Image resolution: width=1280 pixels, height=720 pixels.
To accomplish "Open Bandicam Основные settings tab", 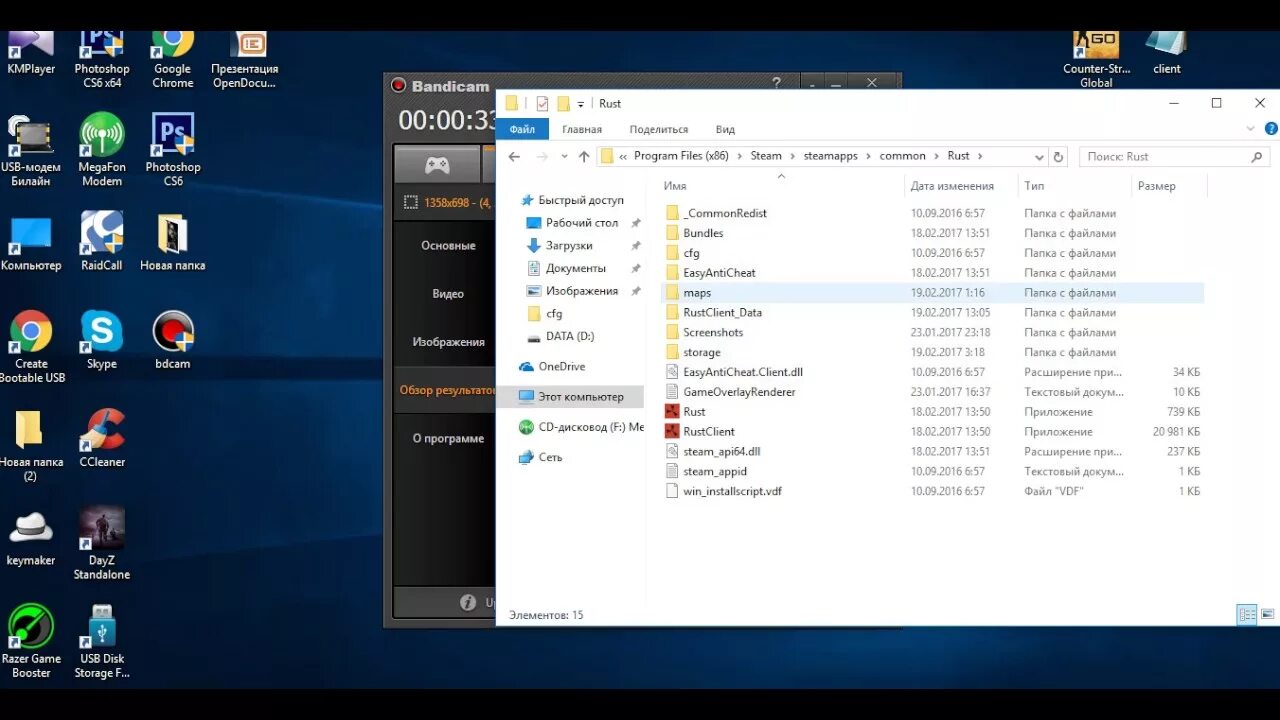I will pos(448,246).
